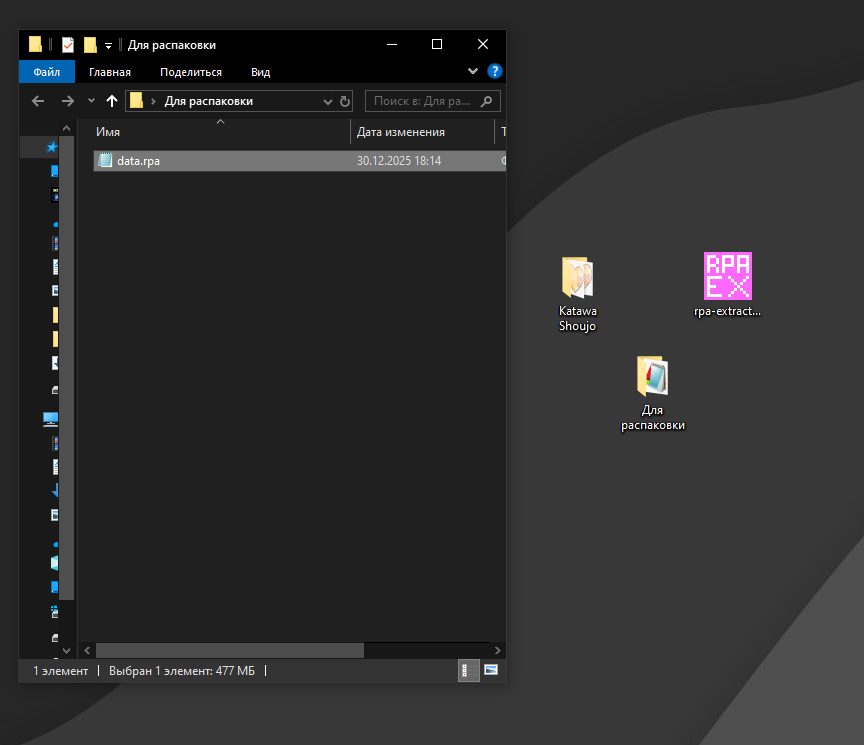Click the file list scroll right arrow
This screenshot has height=745, width=864.
pos(498,651)
